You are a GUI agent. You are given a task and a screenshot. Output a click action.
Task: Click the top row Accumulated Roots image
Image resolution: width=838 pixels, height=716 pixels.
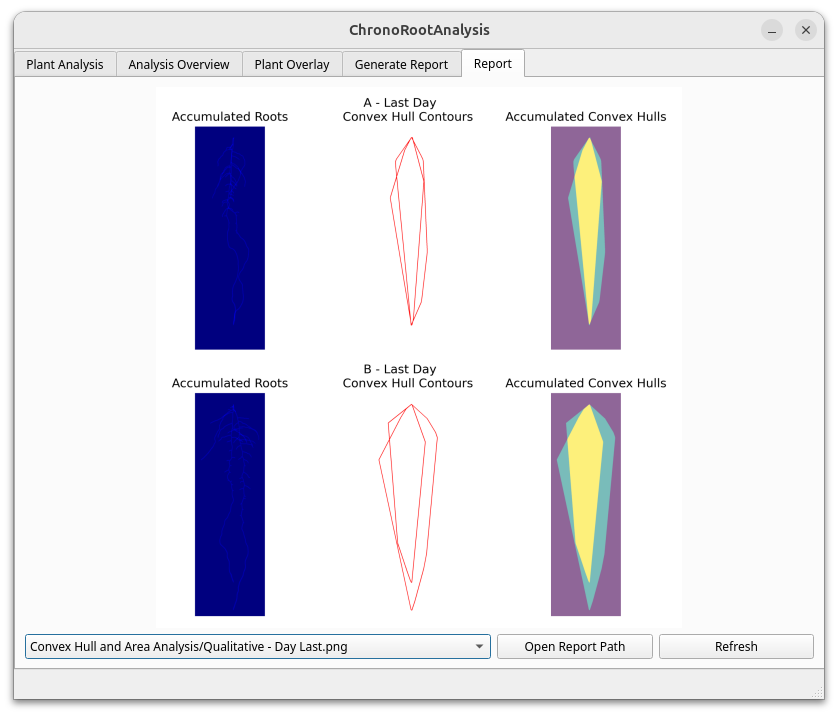tap(230, 238)
